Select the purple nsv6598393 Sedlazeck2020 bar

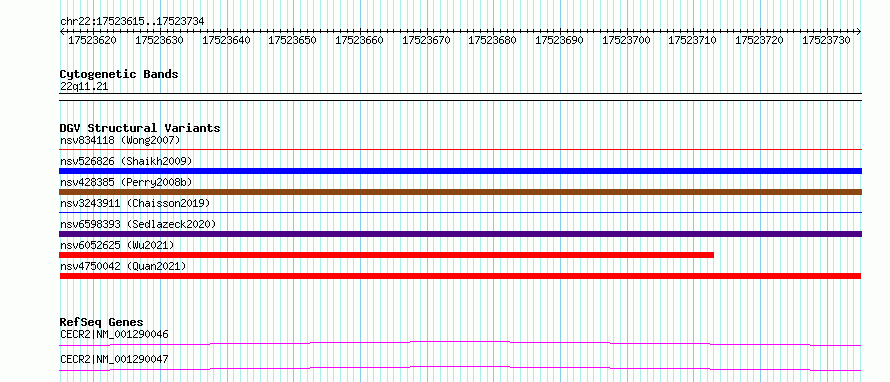point(460,234)
